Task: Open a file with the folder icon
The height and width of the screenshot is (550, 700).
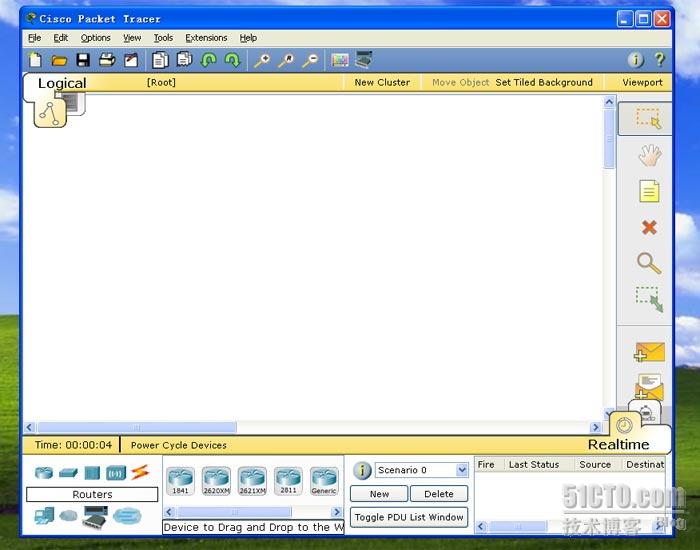Action: 59,60
